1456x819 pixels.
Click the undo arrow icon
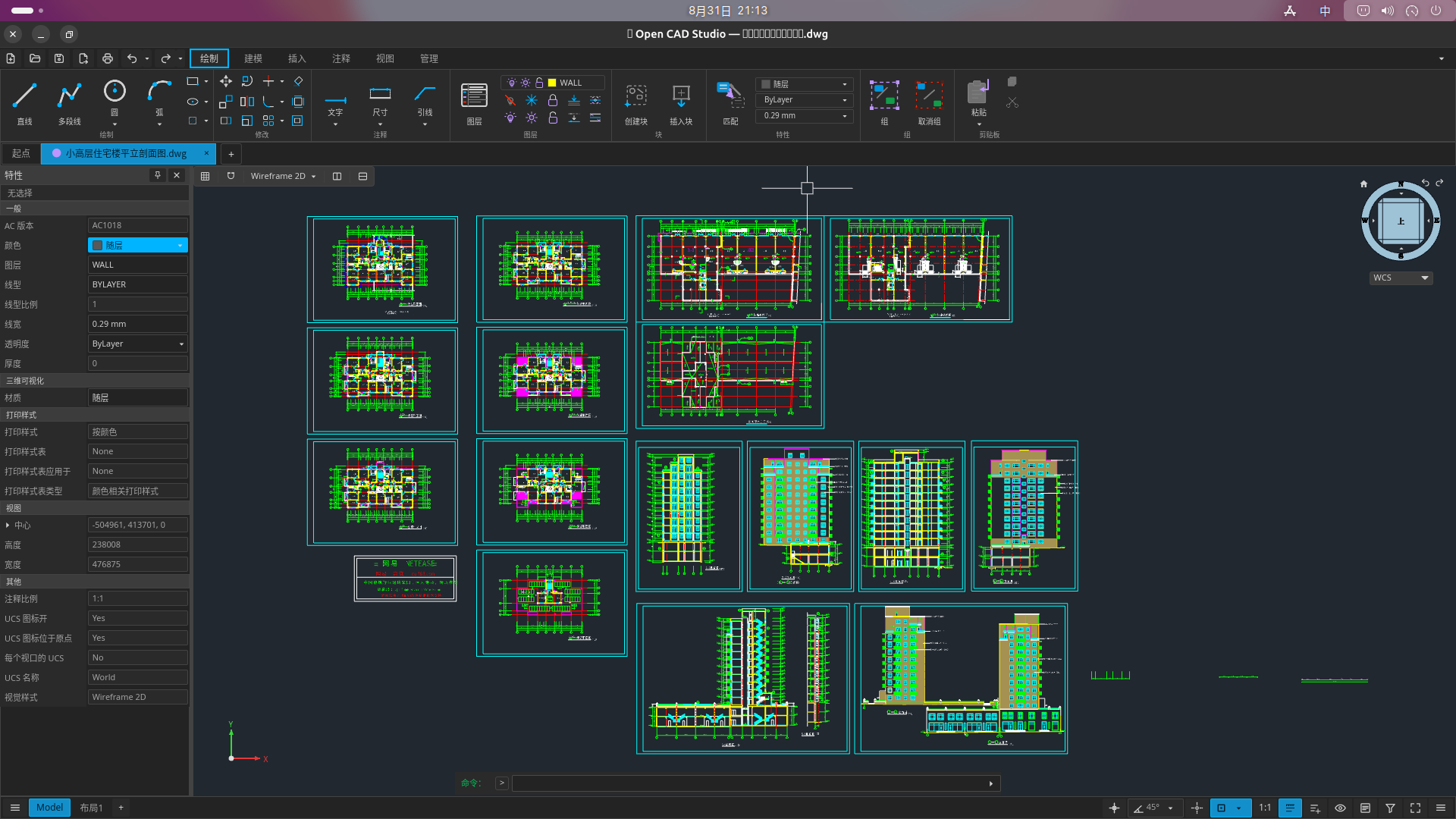click(x=132, y=58)
